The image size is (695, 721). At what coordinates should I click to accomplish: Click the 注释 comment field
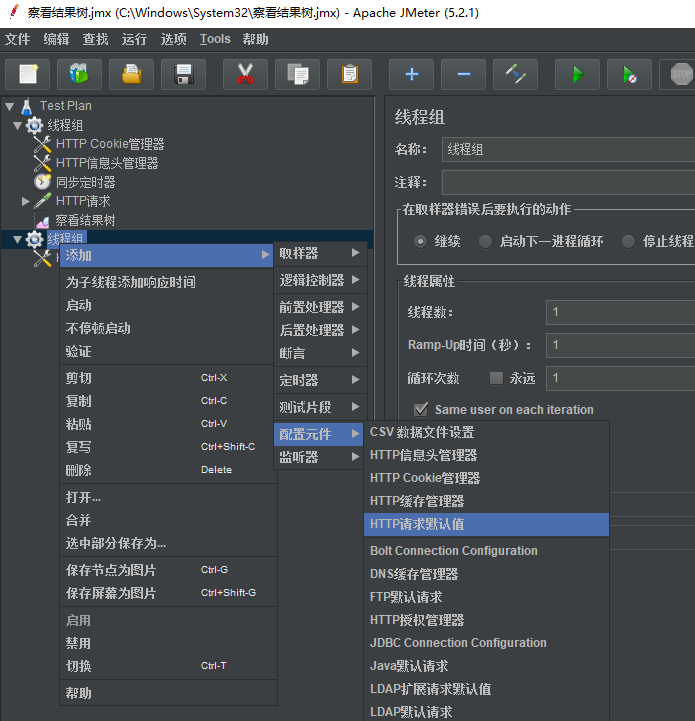click(569, 183)
